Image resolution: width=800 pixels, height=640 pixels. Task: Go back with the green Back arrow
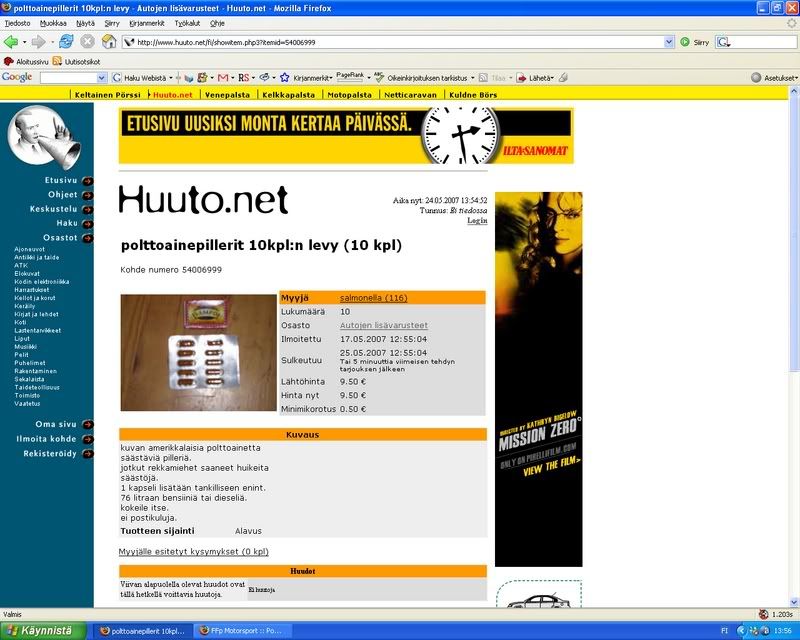(x=11, y=42)
